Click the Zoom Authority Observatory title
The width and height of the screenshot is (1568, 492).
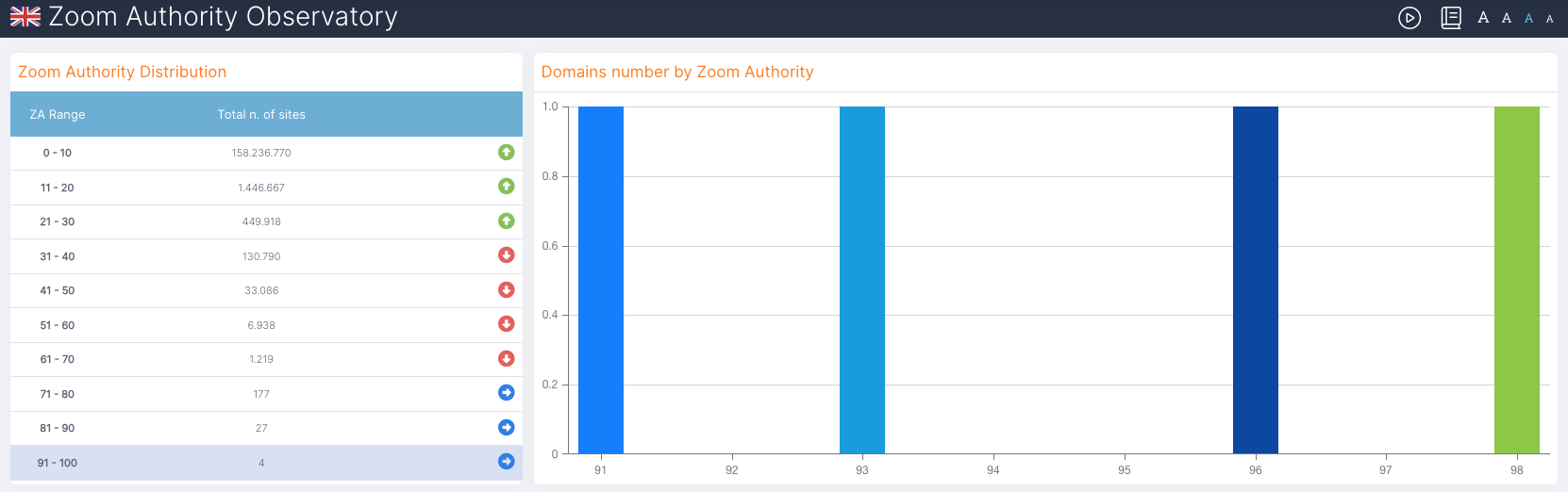[x=224, y=17]
